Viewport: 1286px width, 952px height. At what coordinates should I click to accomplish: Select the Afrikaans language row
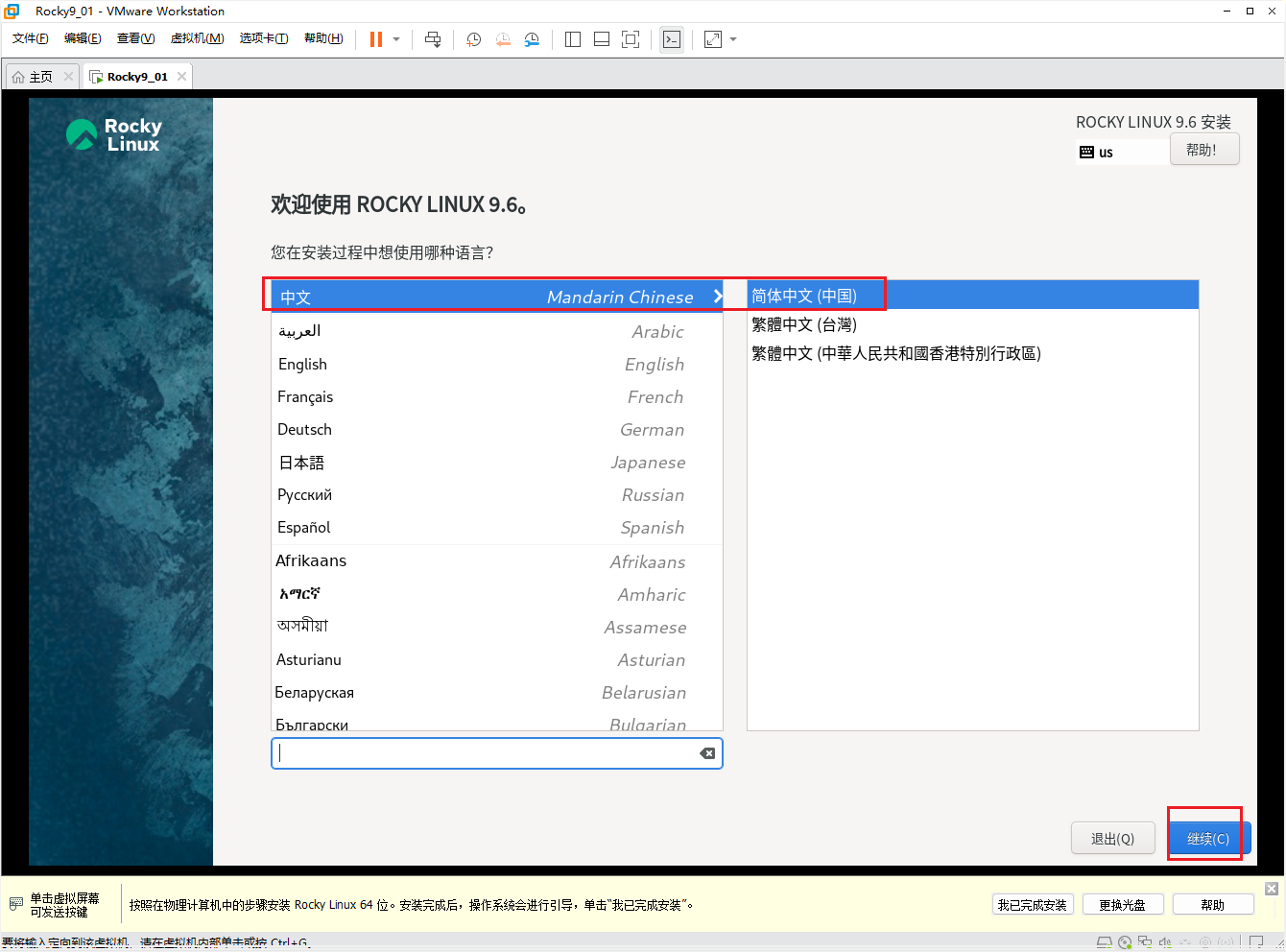tap(496, 561)
